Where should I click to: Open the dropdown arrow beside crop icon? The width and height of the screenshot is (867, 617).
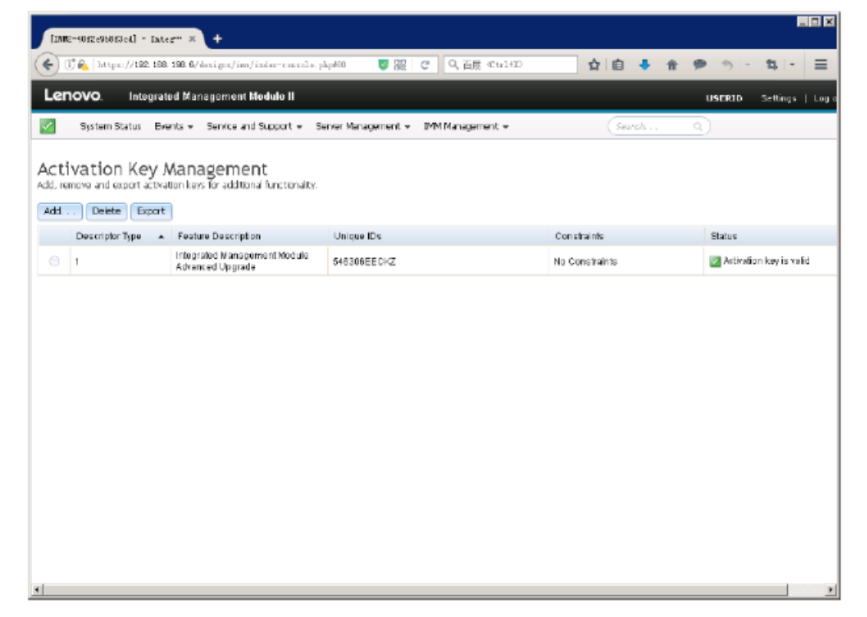(792, 65)
